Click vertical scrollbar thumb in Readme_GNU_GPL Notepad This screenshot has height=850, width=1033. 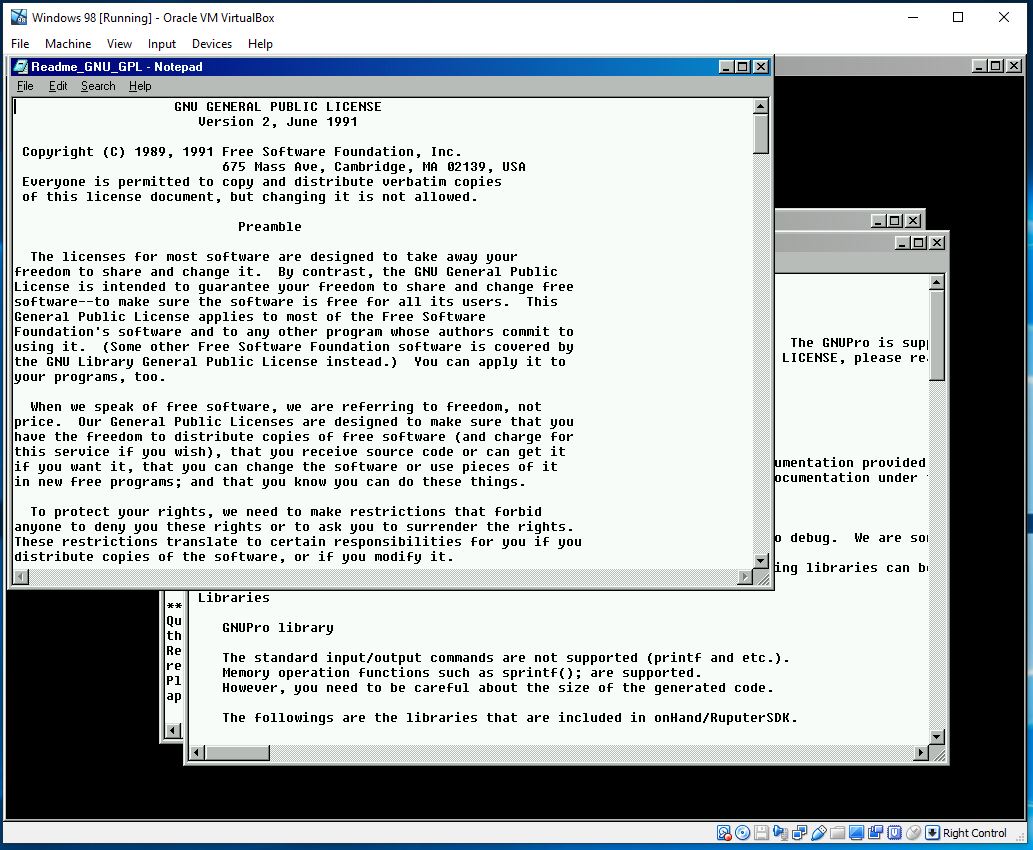(761, 134)
